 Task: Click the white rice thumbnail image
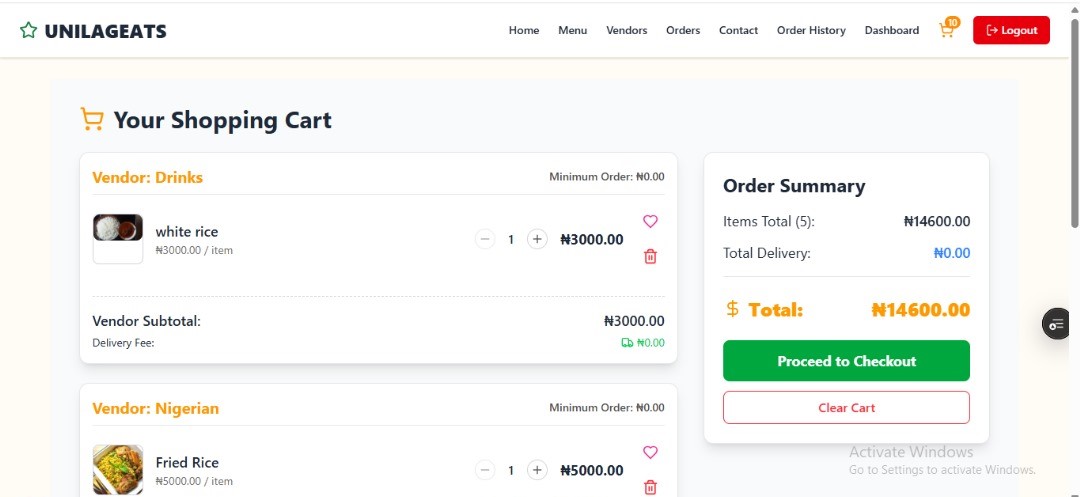click(118, 238)
